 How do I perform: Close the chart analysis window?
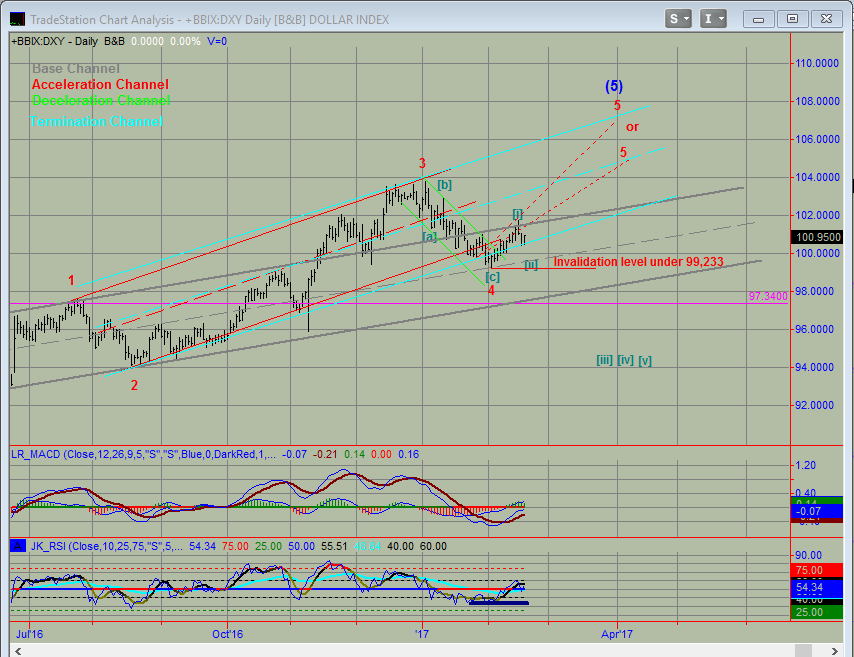[826, 19]
